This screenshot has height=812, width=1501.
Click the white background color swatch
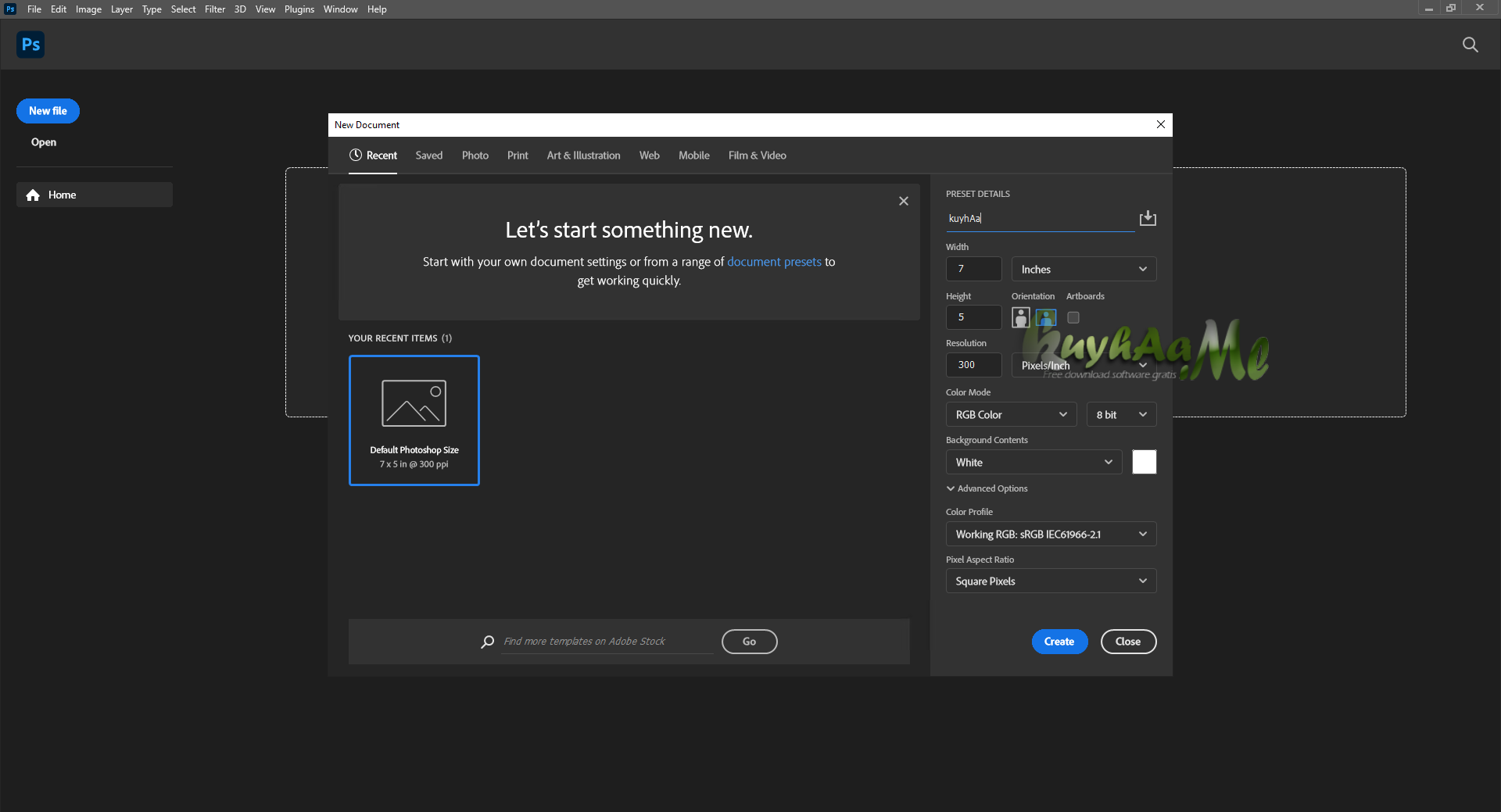[x=1145, y=462]
